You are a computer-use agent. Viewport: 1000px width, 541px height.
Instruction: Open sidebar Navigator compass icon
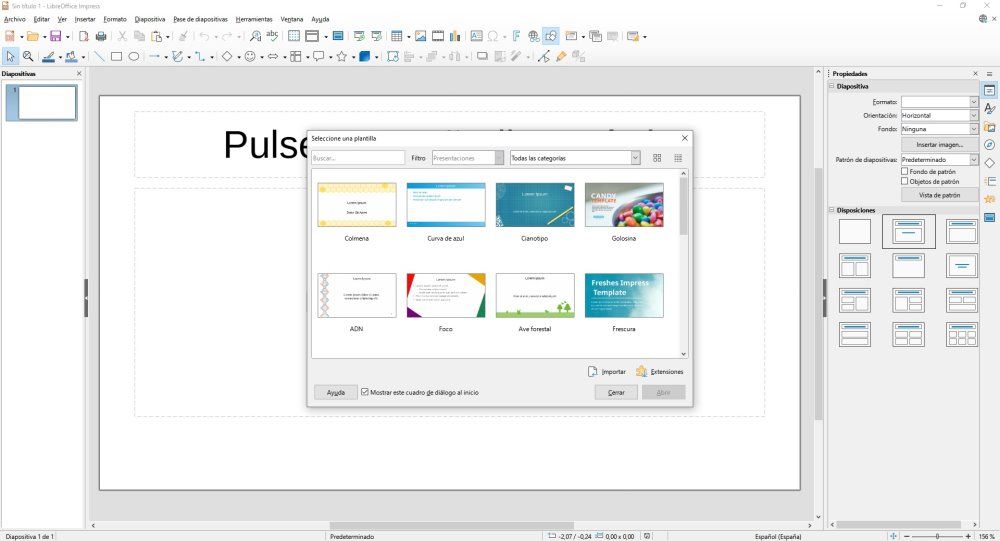989,145
